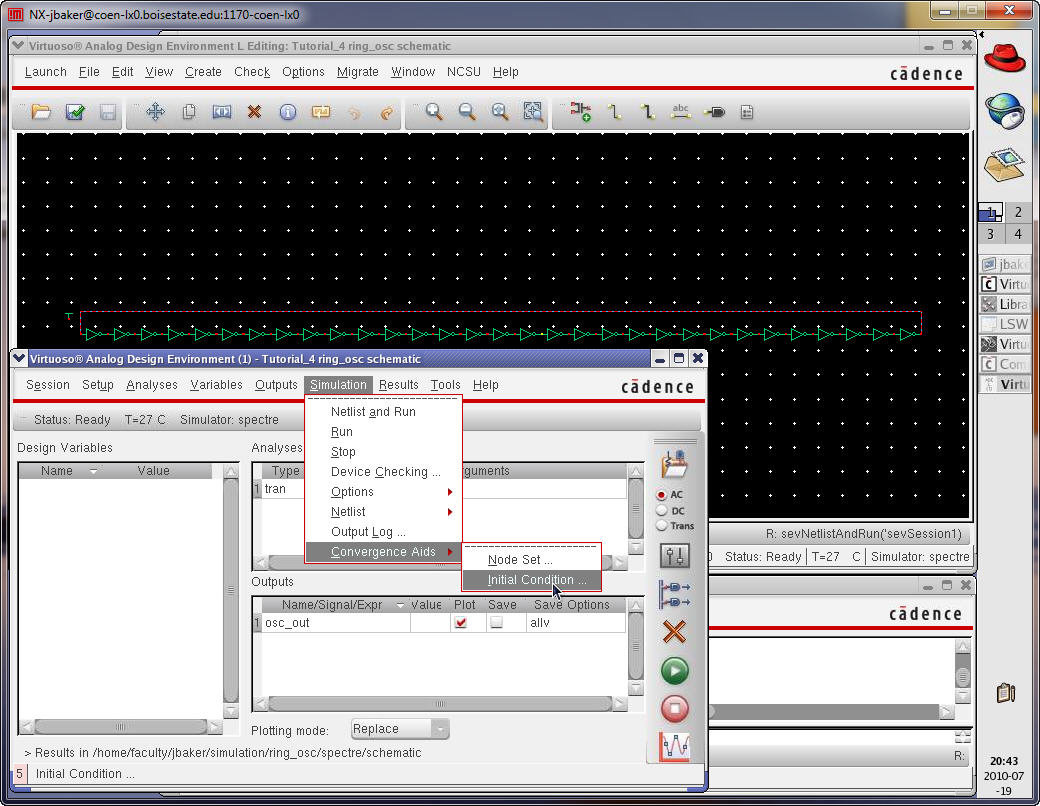Select the Create Instance toolbar icon
The image size is (1040, 806).
click(x=580, y=112)
